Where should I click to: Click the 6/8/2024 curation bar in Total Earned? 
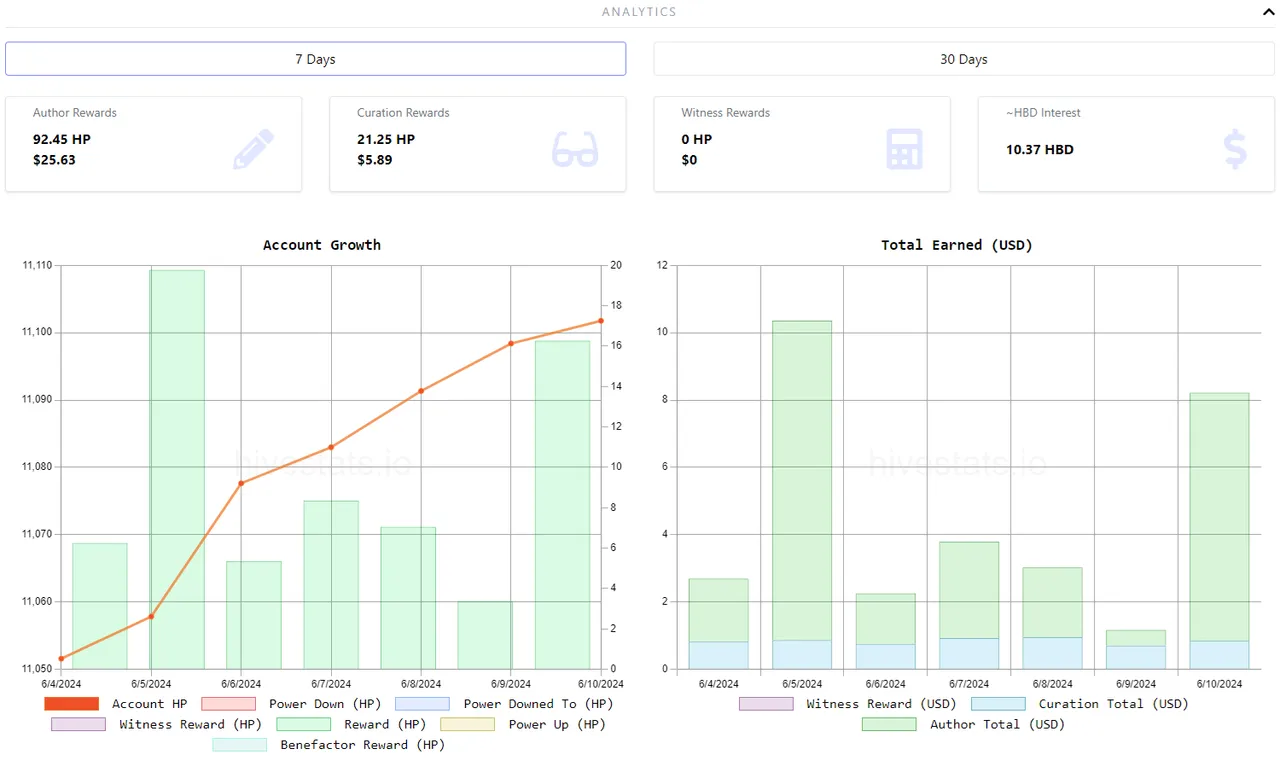1052,653
